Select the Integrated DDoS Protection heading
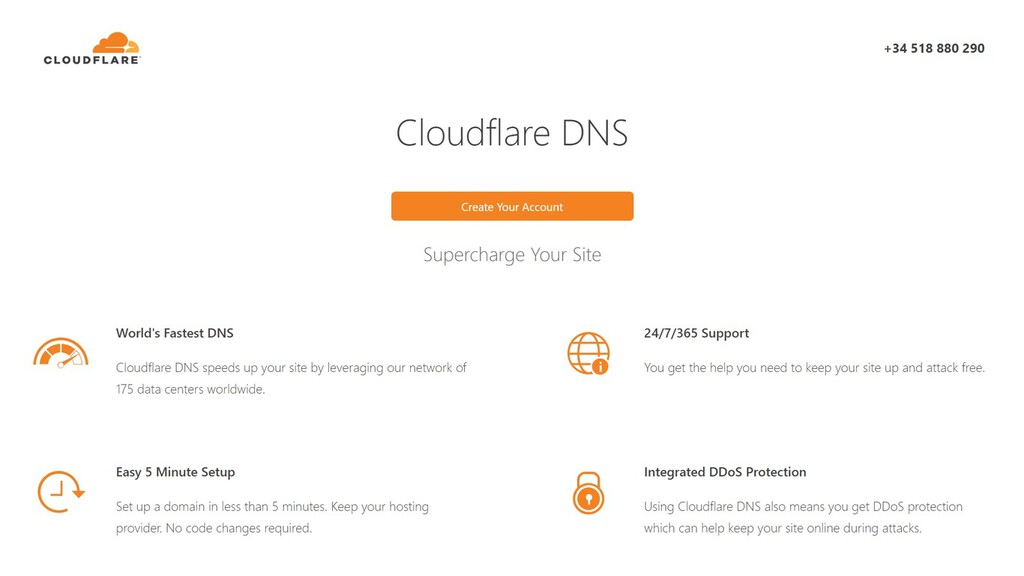This screenshot has width=1024, height=576. click(x=725, y=472)
